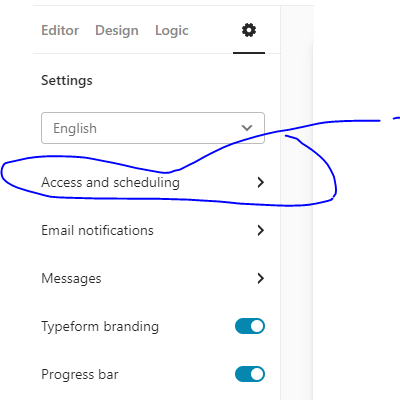The height and width of the screenshot is (400, 400).
Task: Click the Progress bar label text
Action: 80,374
